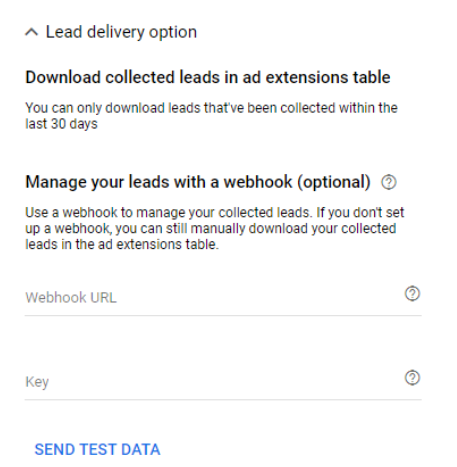Select the 30 days download limit note
The image size is (457, 467).
211,116
